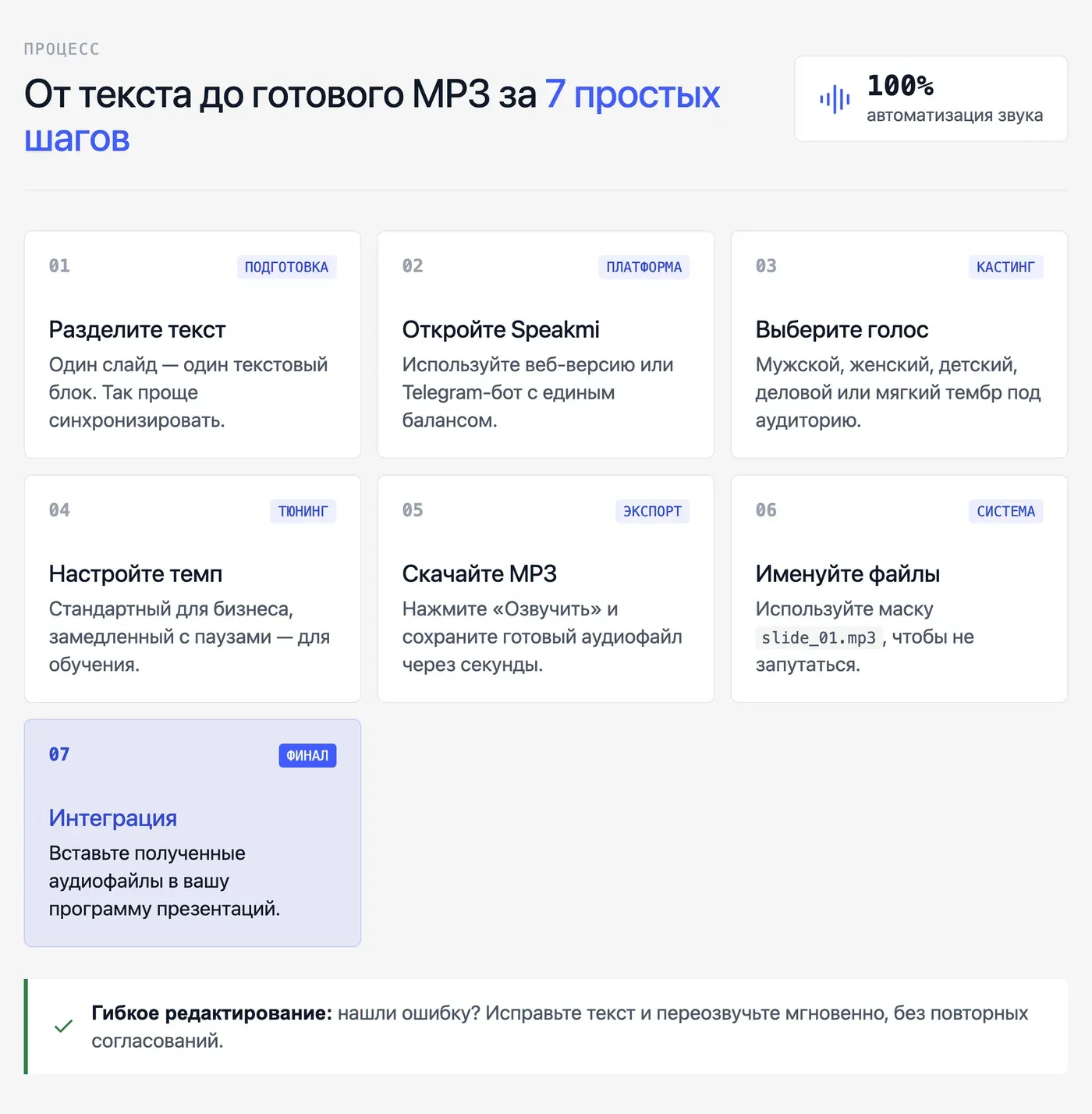
Task: Click the blue 'Интеграция' heading
Action: [x=113, y=818]
